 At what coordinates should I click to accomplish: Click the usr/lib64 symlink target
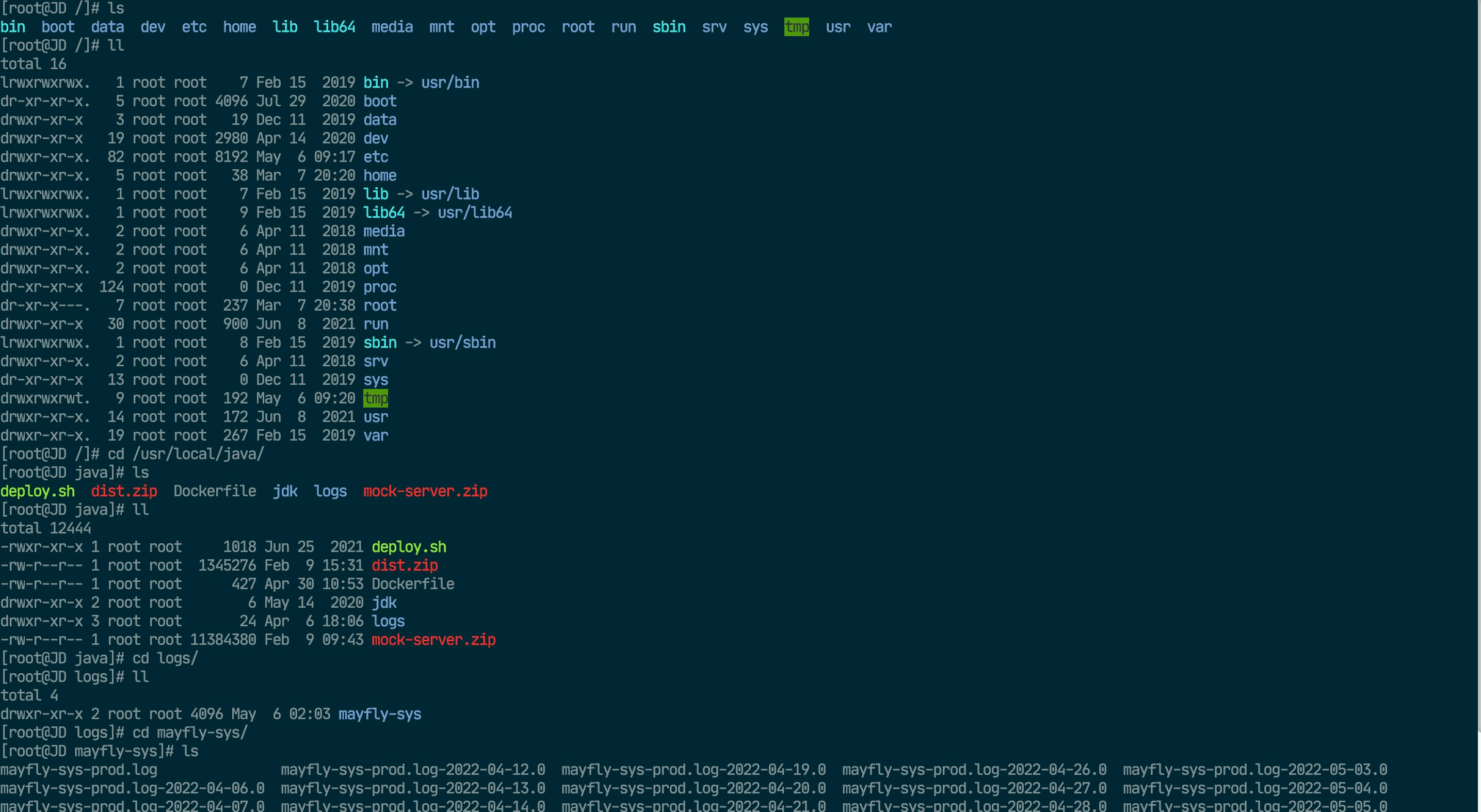pos(474,213)
